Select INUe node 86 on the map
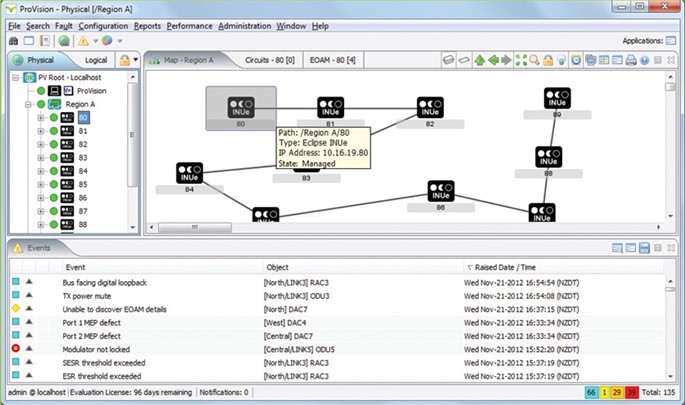This screenshot has height=405, width=685. [440, 191]
